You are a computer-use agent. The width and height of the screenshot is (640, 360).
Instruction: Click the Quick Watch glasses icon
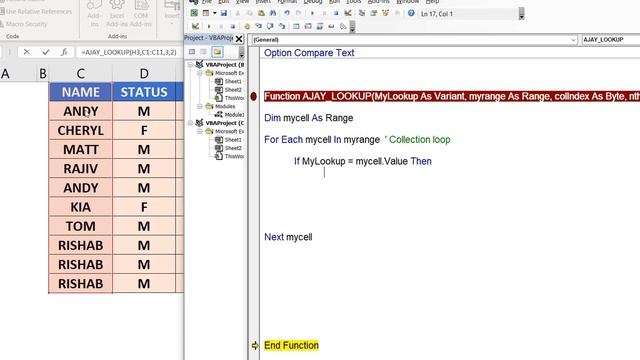point(331,27)
